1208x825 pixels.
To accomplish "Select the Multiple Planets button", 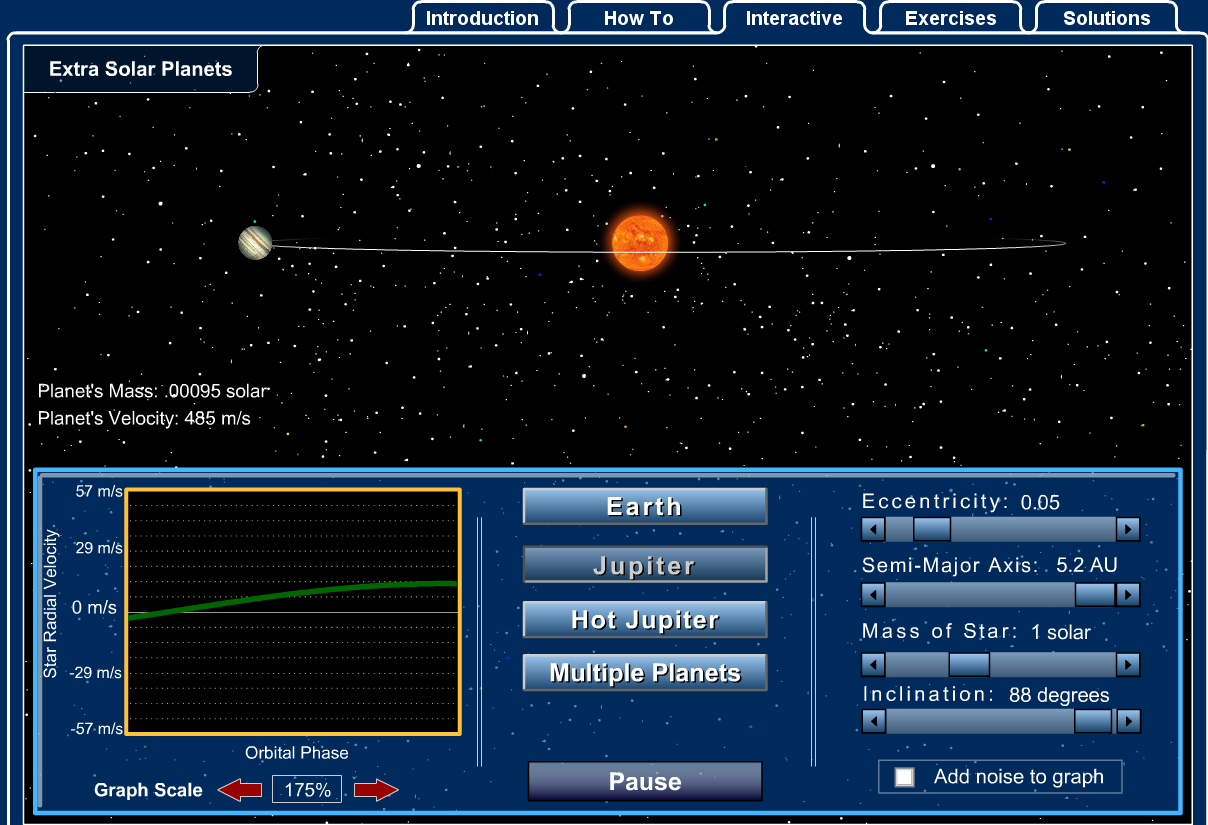I will (x=644, y=673).
